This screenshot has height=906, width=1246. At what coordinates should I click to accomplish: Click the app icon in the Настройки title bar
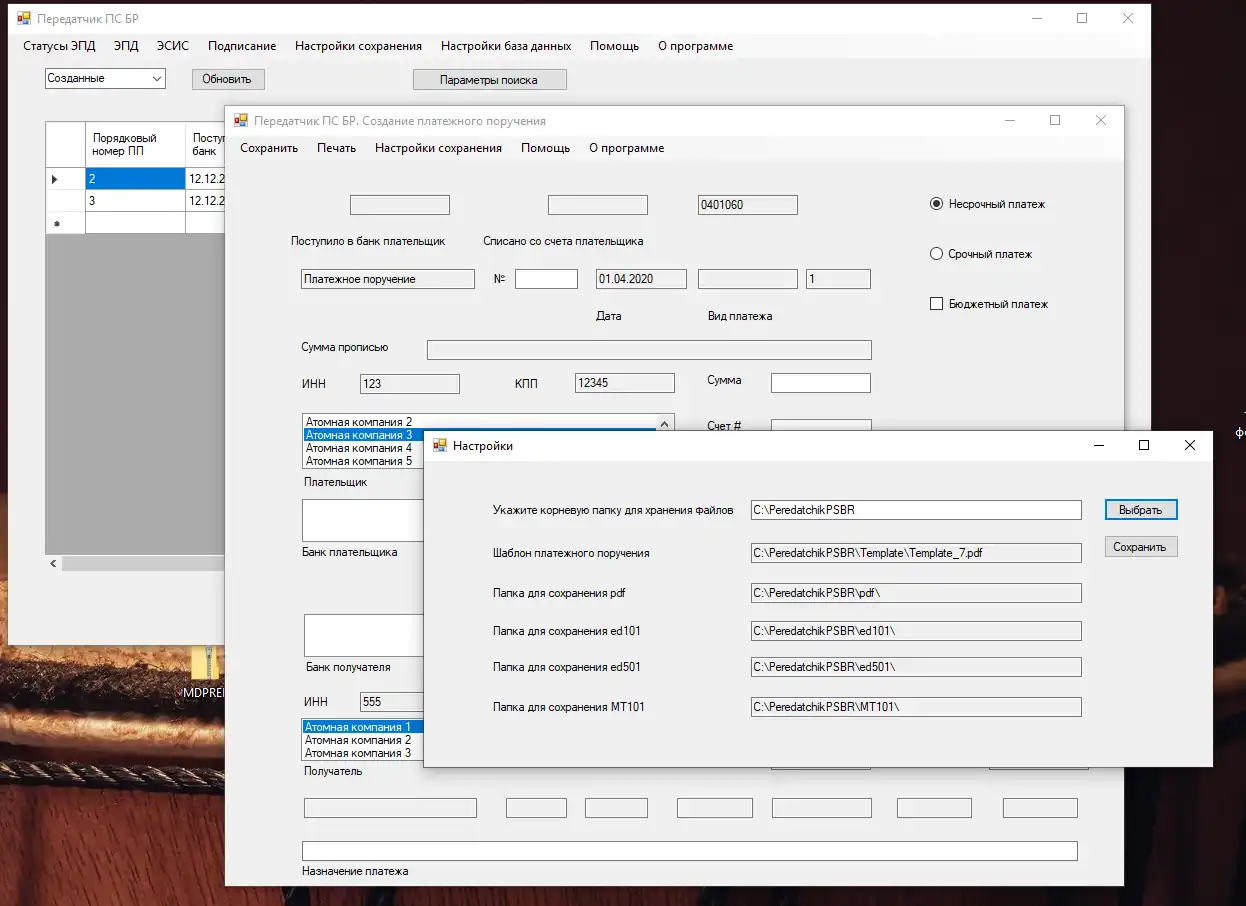440,446
